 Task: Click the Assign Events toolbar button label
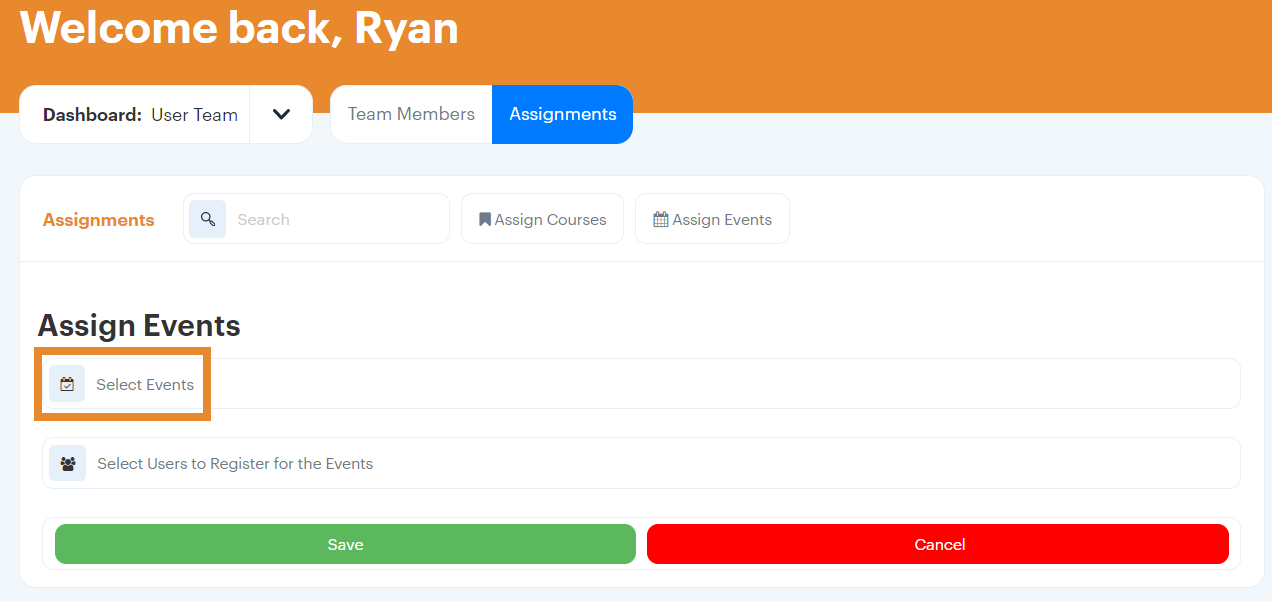point(721,220)
